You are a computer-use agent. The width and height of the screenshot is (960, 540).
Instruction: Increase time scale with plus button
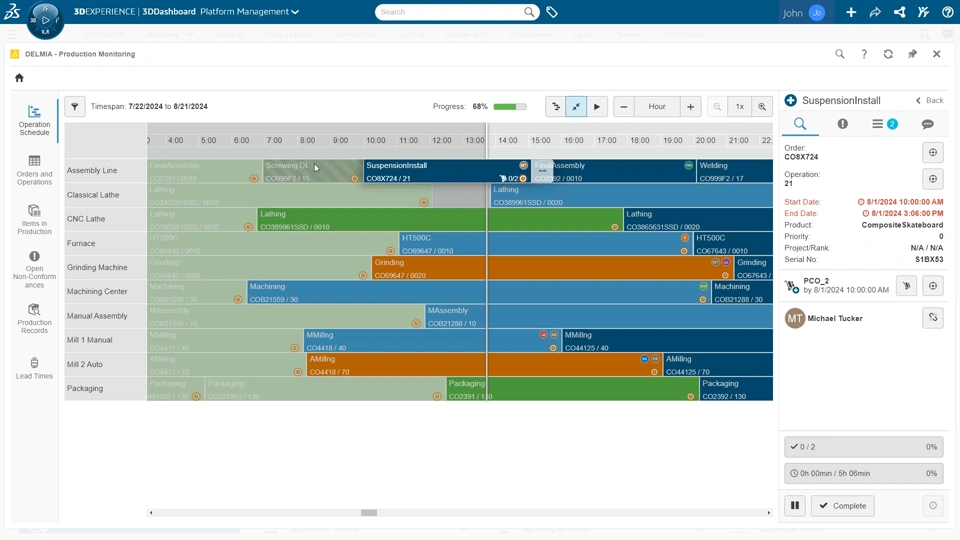691,107
